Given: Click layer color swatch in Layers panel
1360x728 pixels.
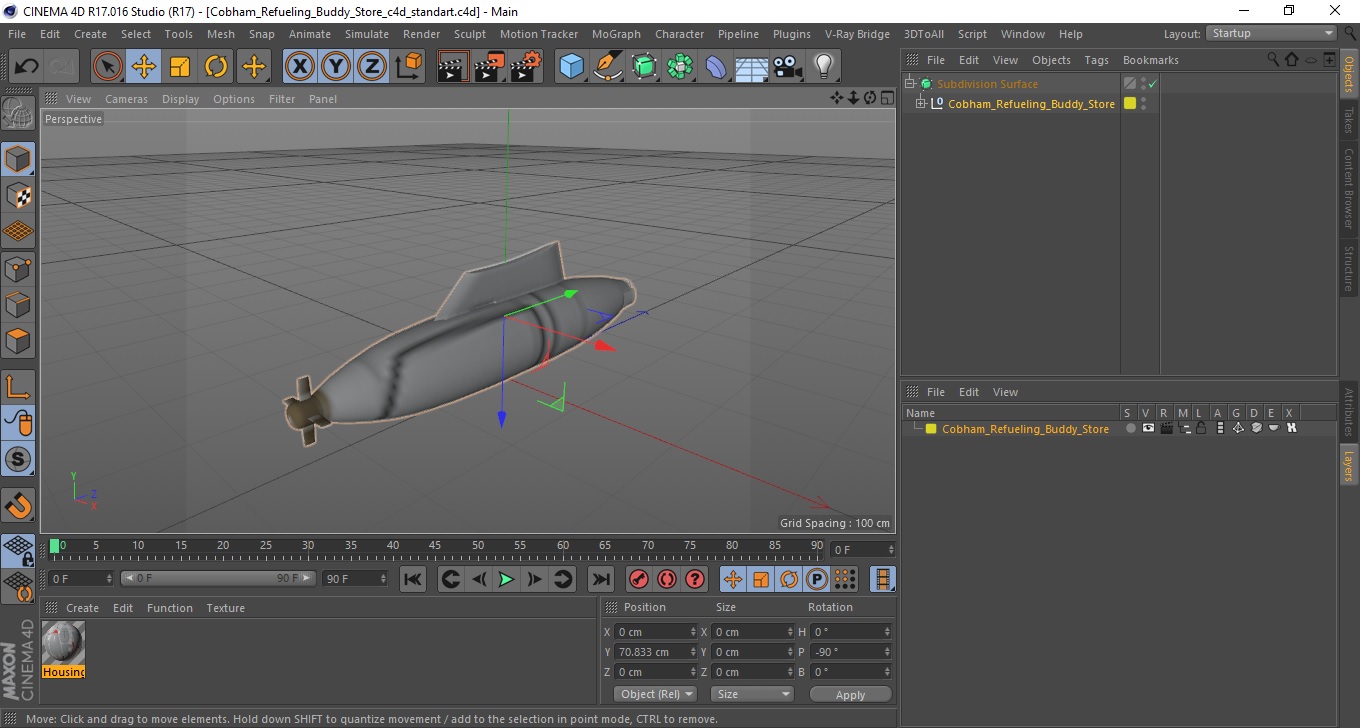Looking at the screenshot, I should (931, 429).
